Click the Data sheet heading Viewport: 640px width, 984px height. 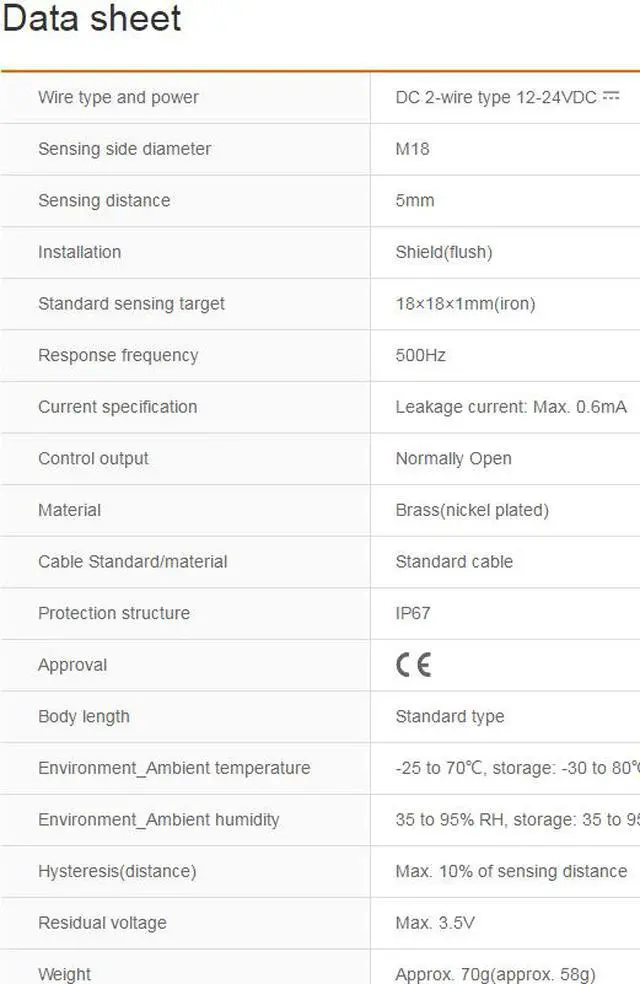(x=92, y=19)
